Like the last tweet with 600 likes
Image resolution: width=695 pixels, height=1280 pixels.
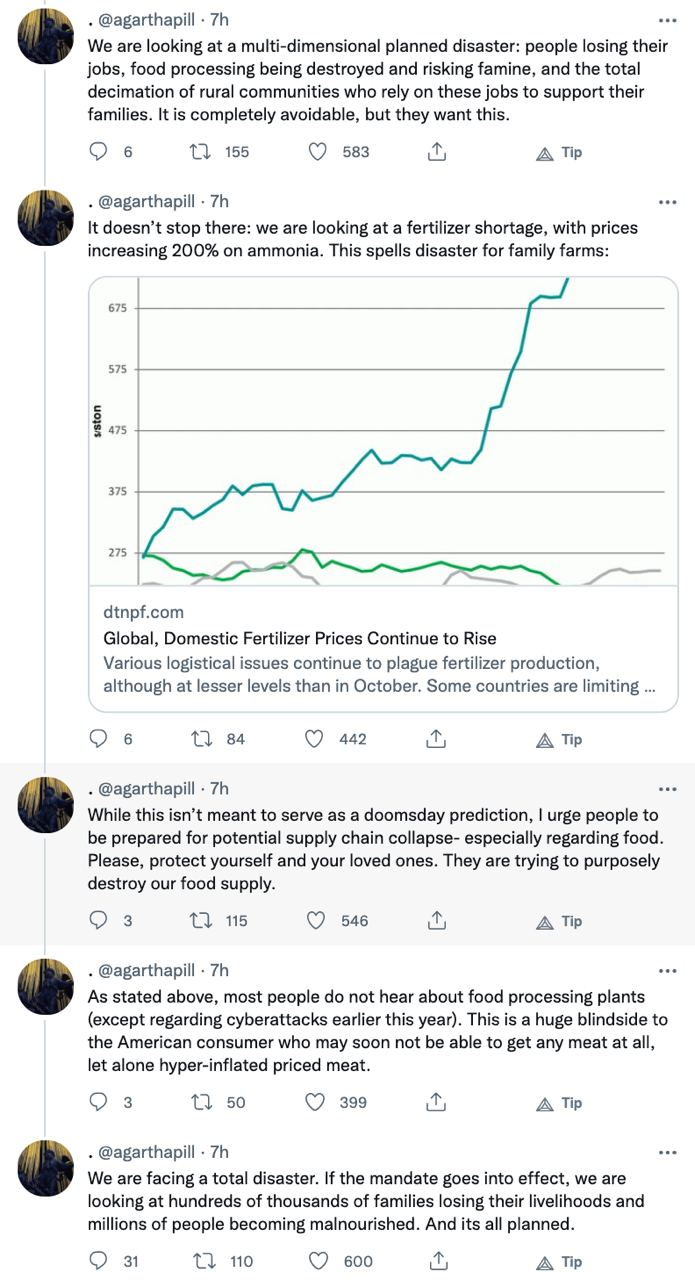point(316,1262)
